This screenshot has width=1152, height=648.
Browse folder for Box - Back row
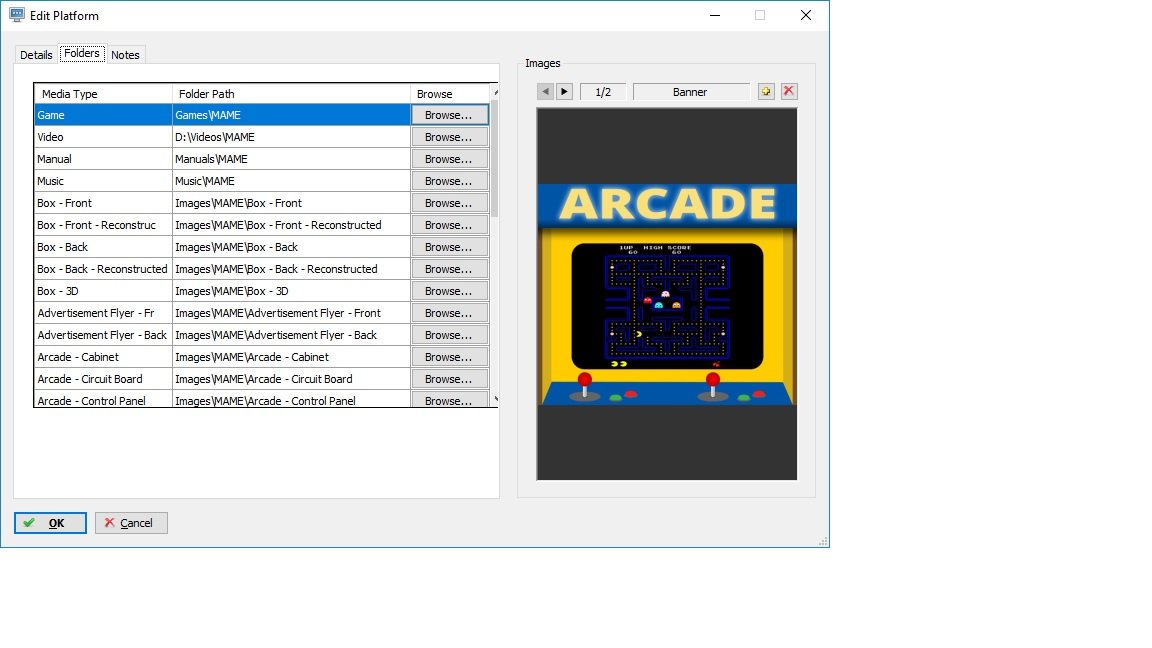[450, 247]
